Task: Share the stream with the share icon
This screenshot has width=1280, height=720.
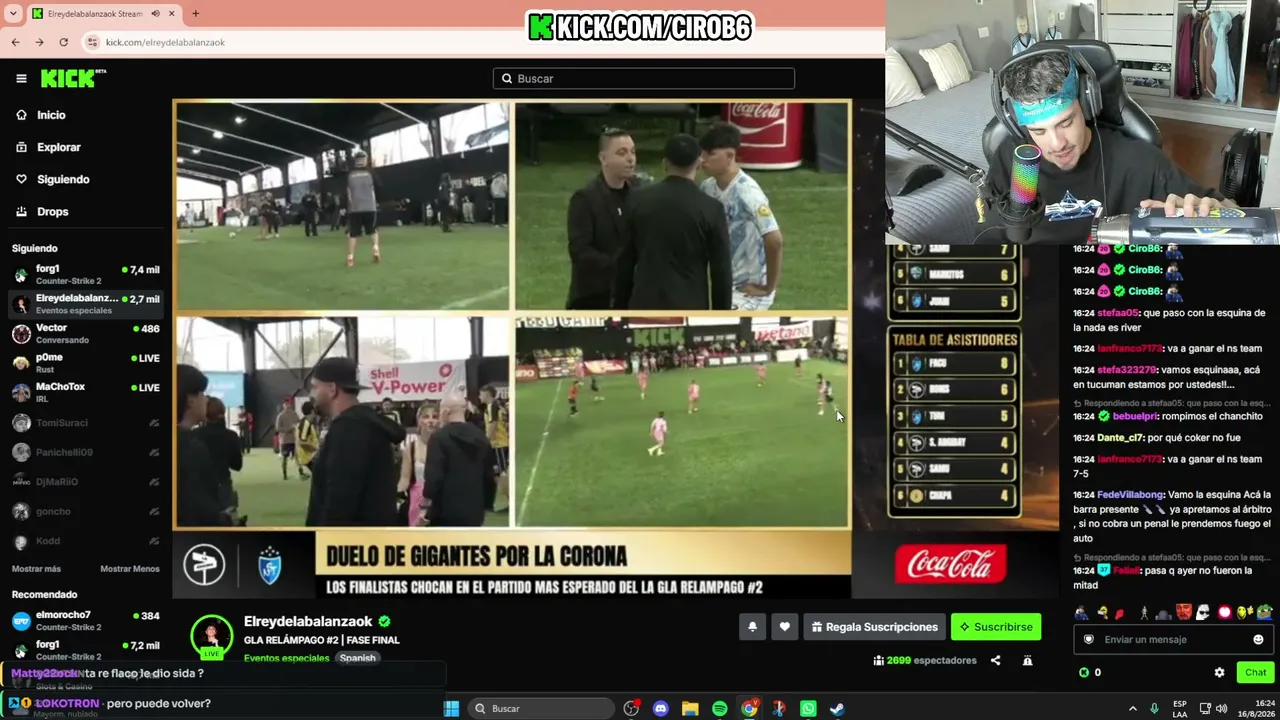Action: click(x=995, y=660)
